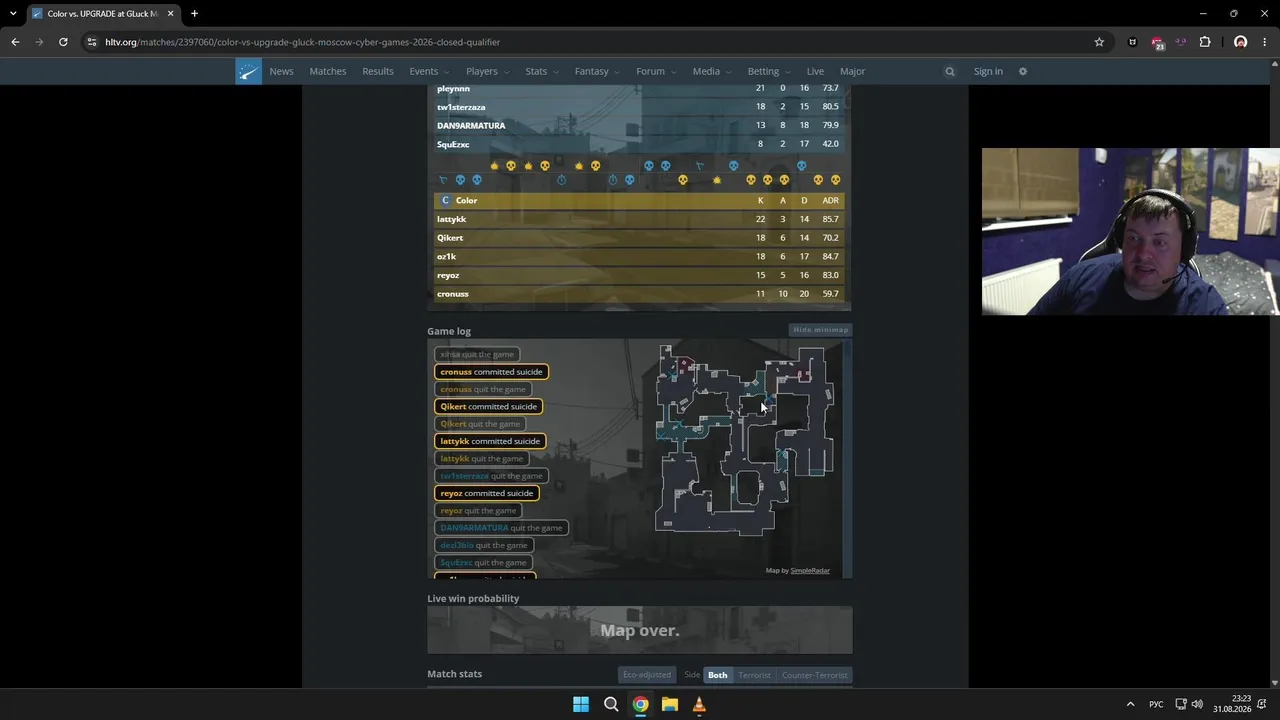Expand the Players dropdown menu
This screenshot has height=720, width=1280.
pos(487,71)
